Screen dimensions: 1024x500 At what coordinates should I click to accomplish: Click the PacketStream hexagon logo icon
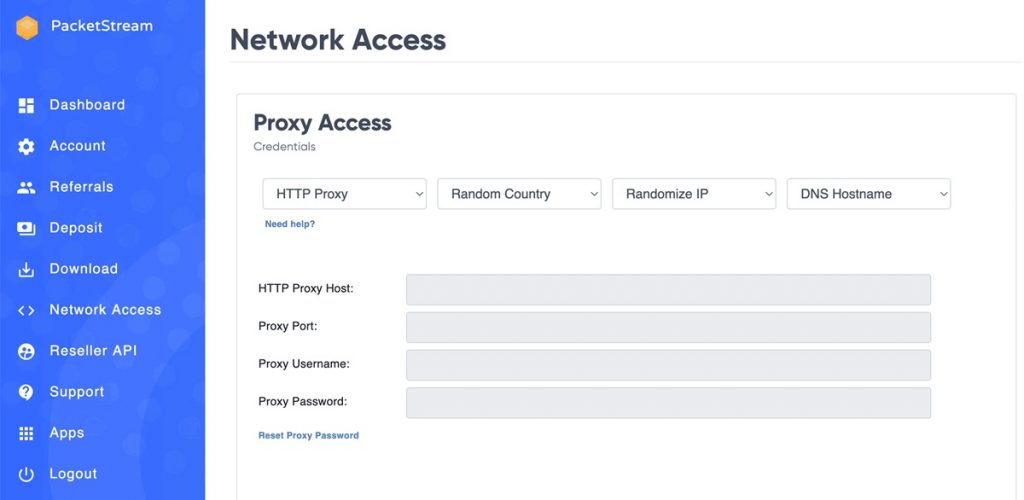coord(27,27)
